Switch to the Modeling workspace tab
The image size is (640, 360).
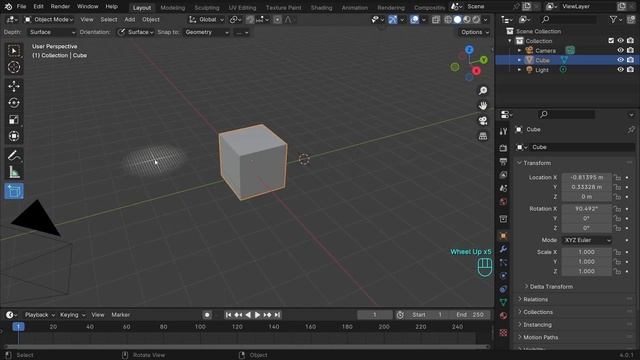tap(173, 7)
